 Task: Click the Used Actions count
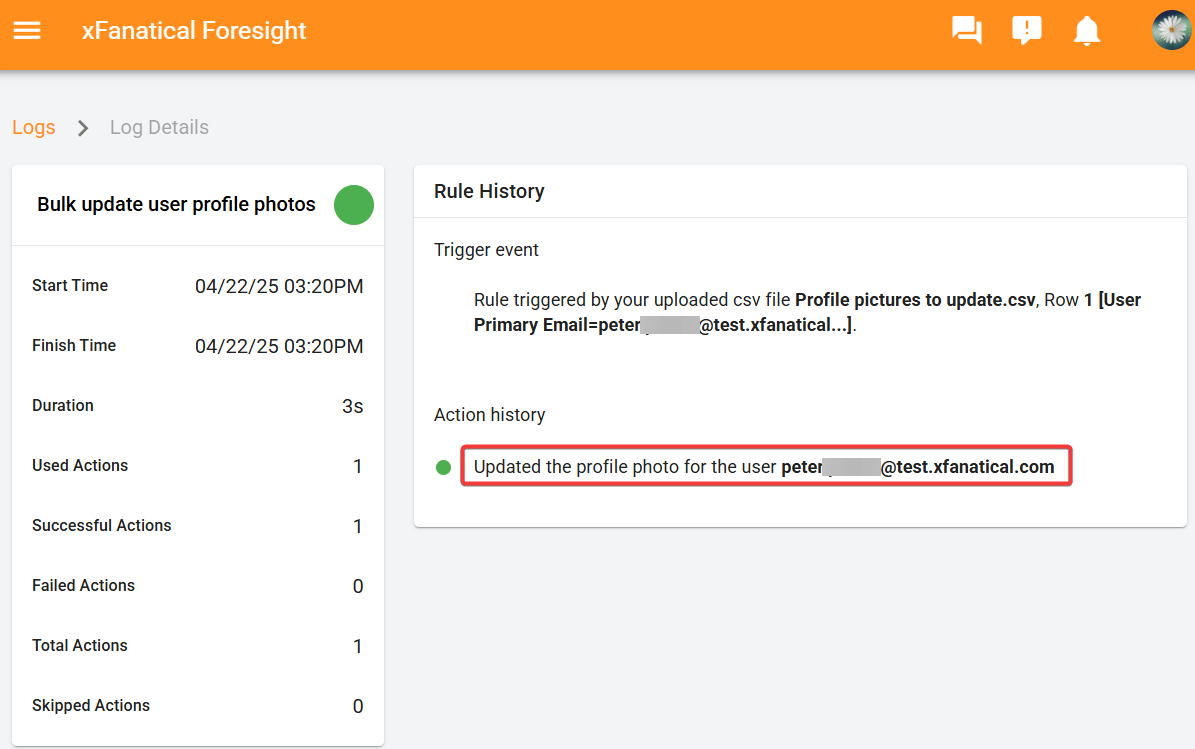coord(357,466)
